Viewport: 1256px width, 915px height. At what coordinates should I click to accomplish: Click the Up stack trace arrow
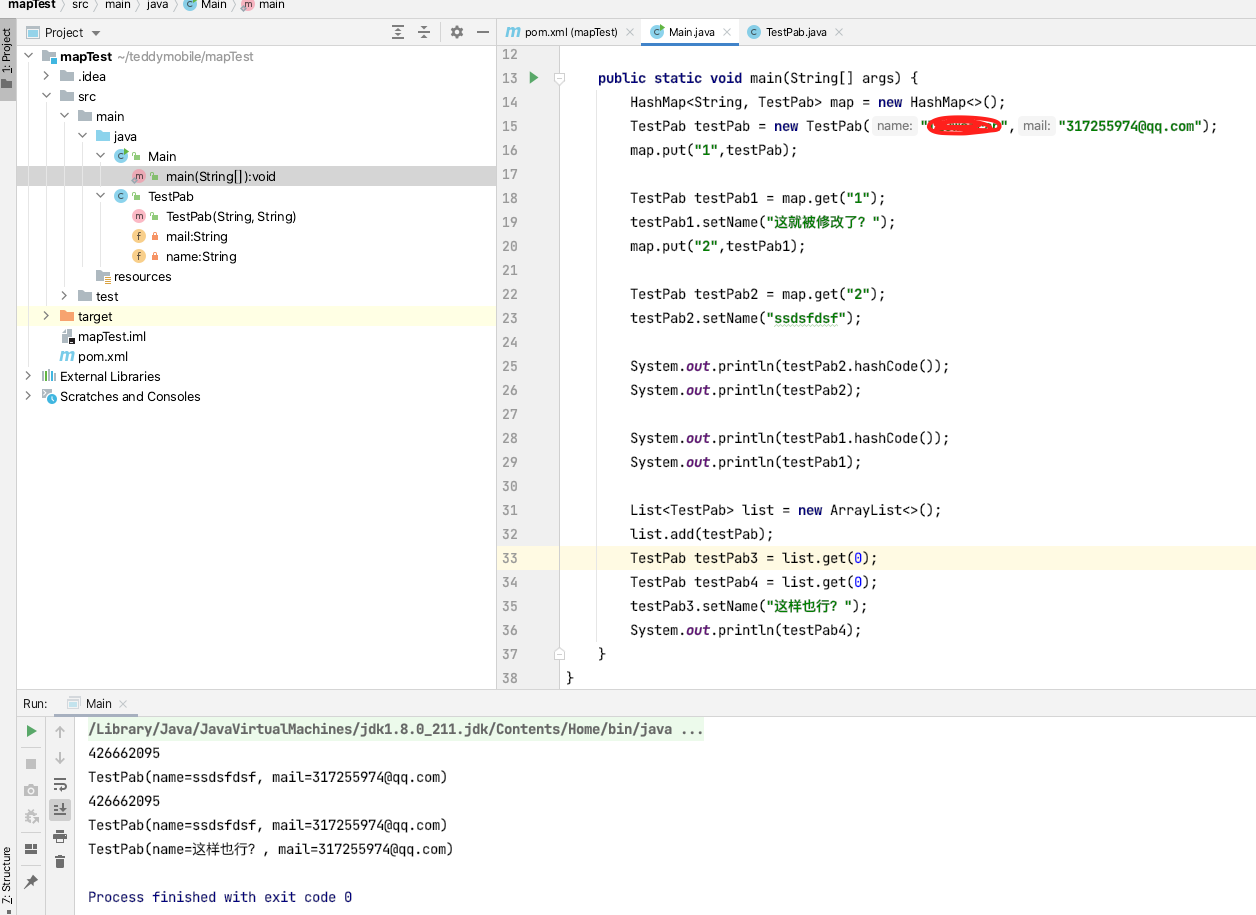point(60,732)
